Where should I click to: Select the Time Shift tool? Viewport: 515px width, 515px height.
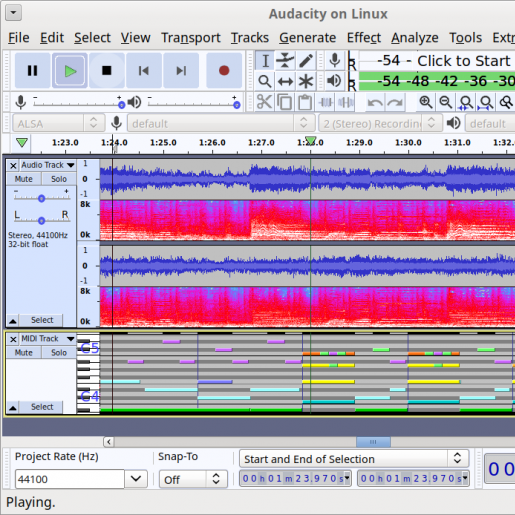285,81
